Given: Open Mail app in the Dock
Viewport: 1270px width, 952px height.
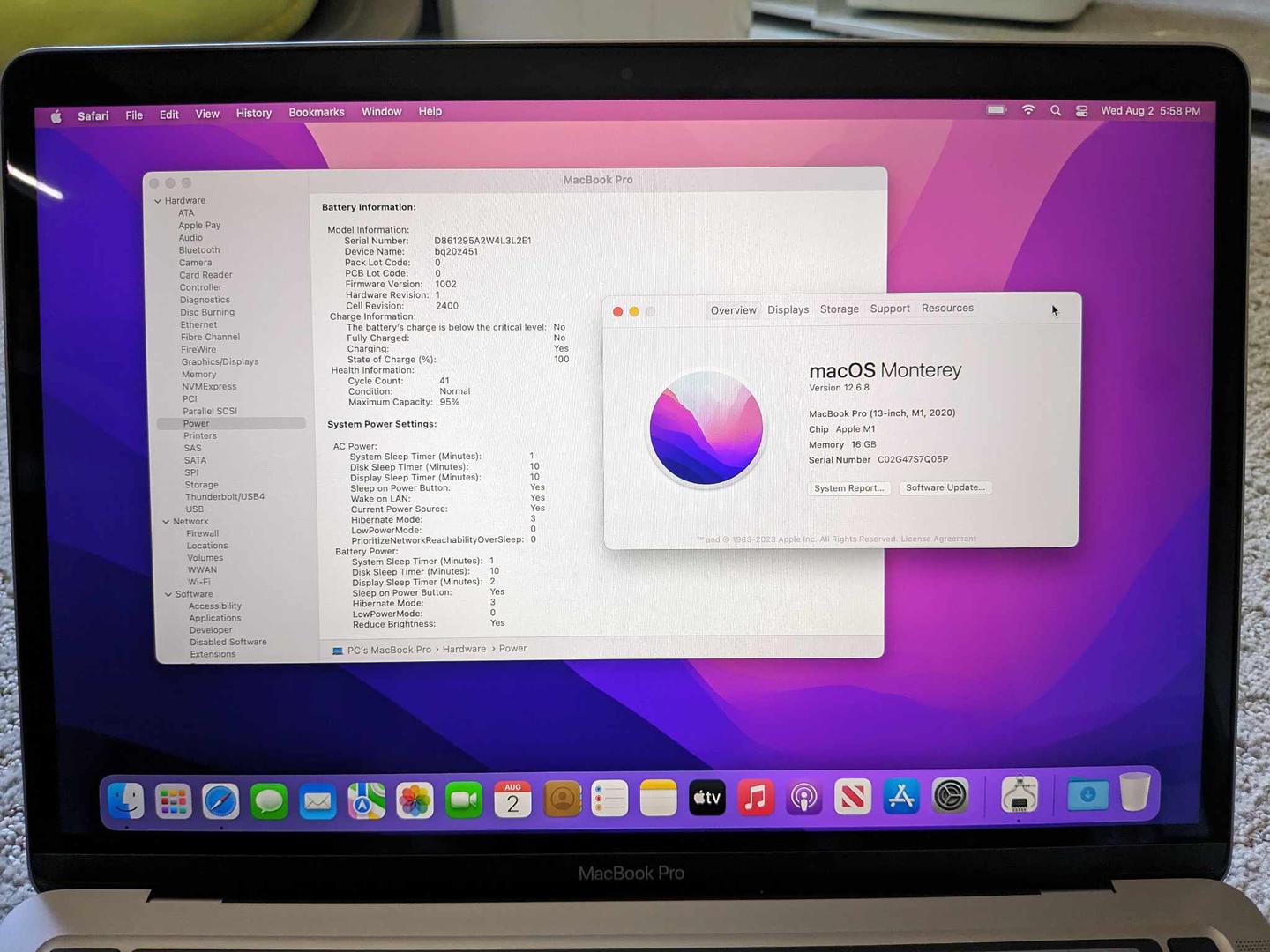Looking at the screenshot, I should coord(317,800).
